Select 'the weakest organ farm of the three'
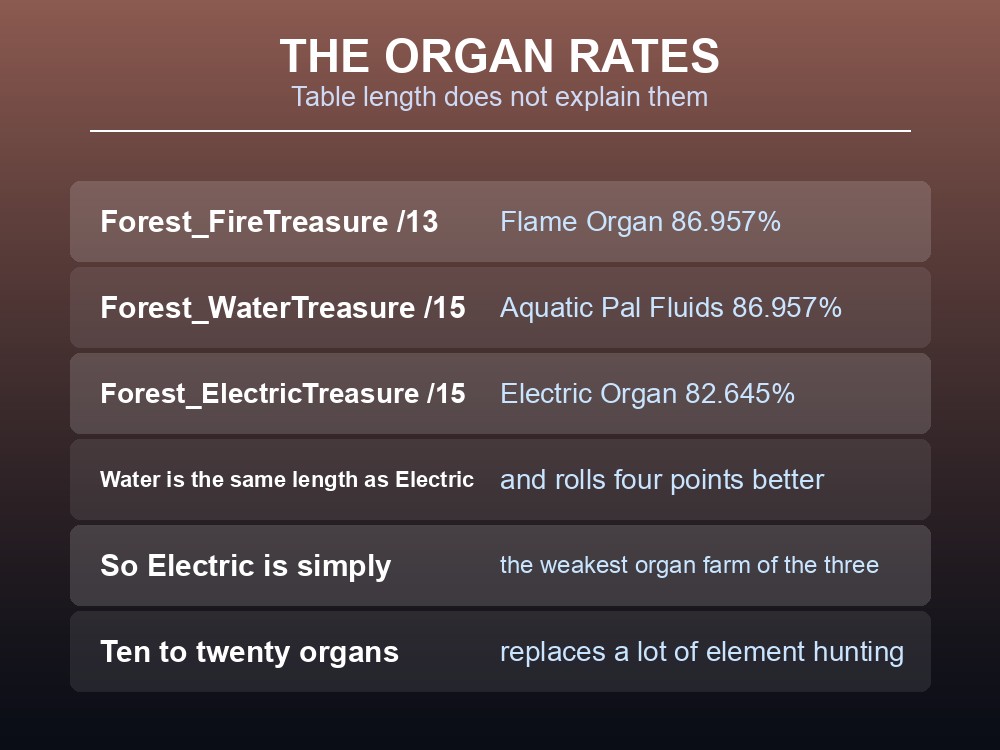This screenshot has width=1000, height=750. [689, 565]
